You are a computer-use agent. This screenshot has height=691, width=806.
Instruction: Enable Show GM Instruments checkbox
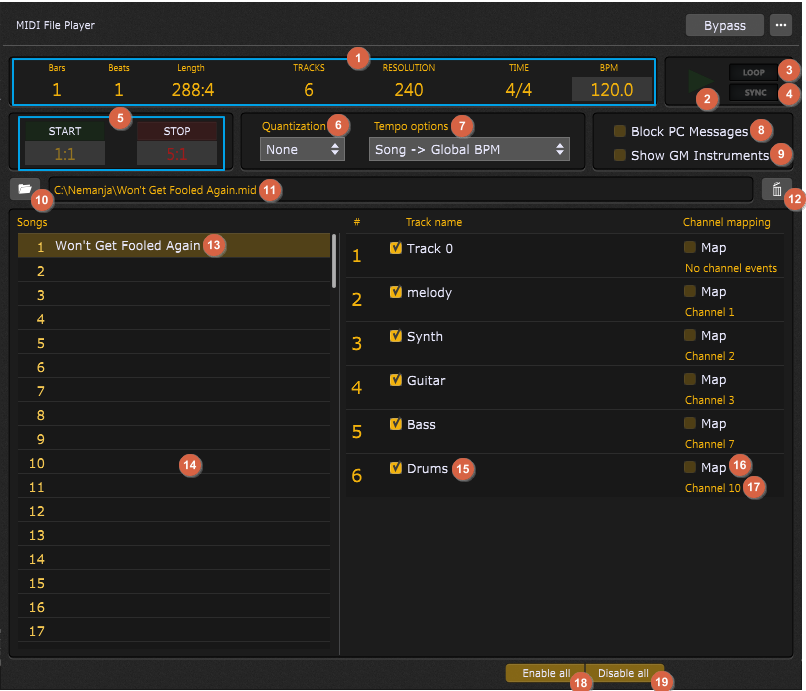(x=620, y=155)
